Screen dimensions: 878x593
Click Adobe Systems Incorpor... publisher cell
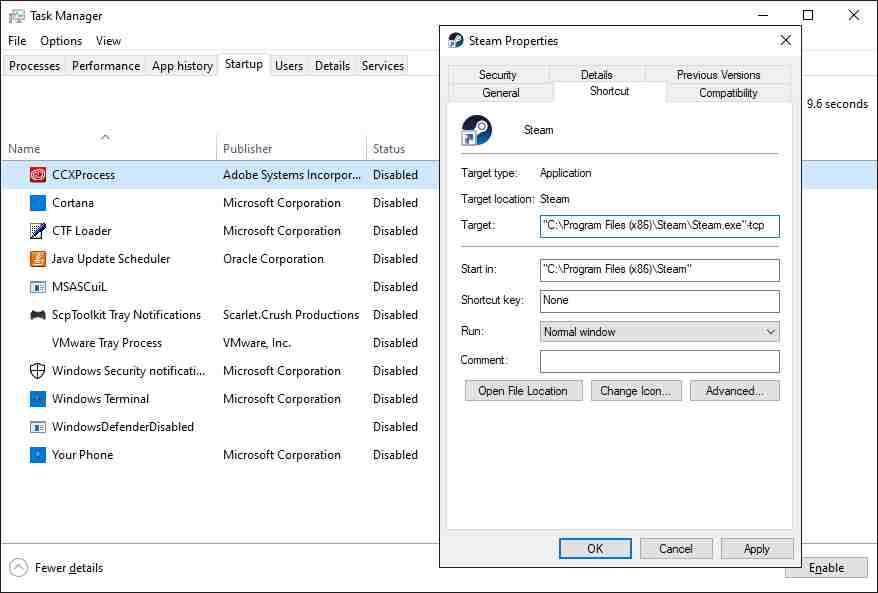point(292,175)
